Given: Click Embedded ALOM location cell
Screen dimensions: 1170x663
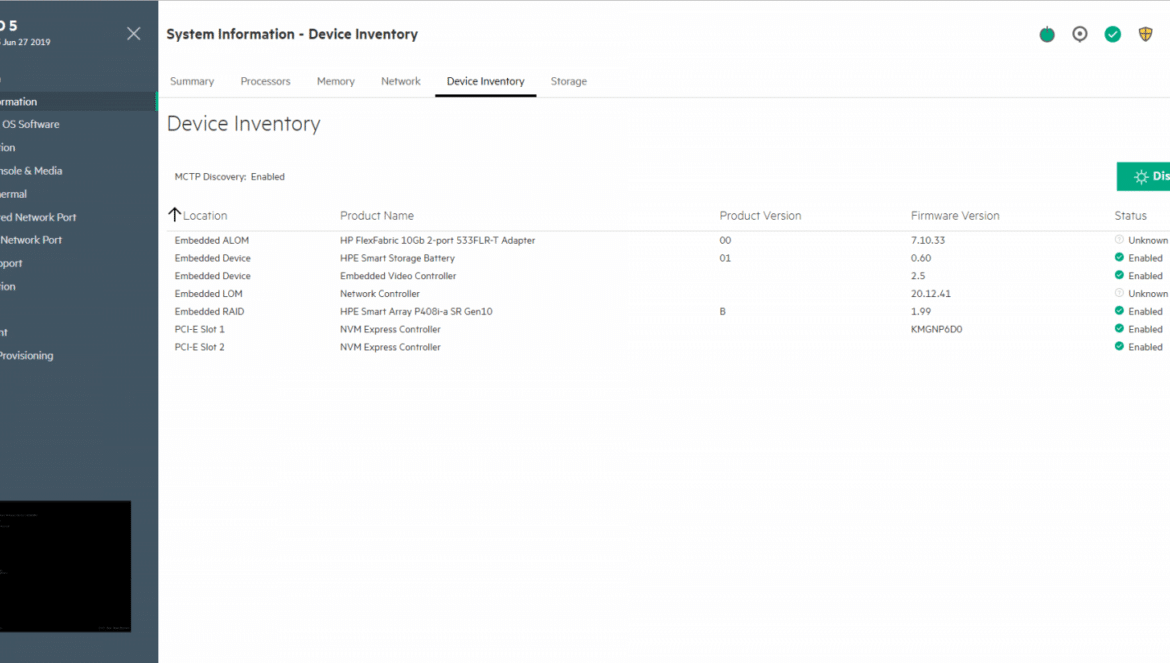Looking at the screenshot, I should pyautogui.click(x=212, y=240).
